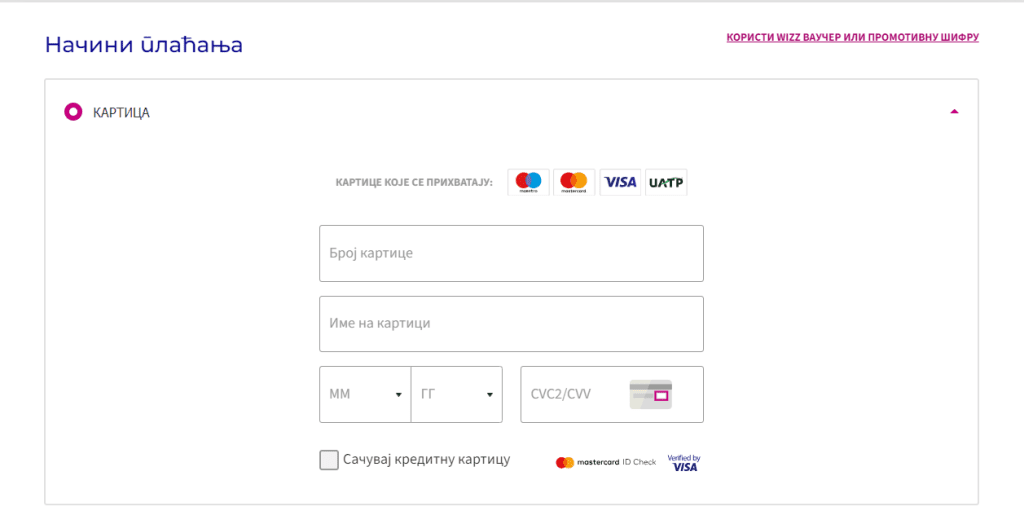1024x511 pixels.
Task: Click the КАРТИЦА payment method label
Action: point(121,112)
